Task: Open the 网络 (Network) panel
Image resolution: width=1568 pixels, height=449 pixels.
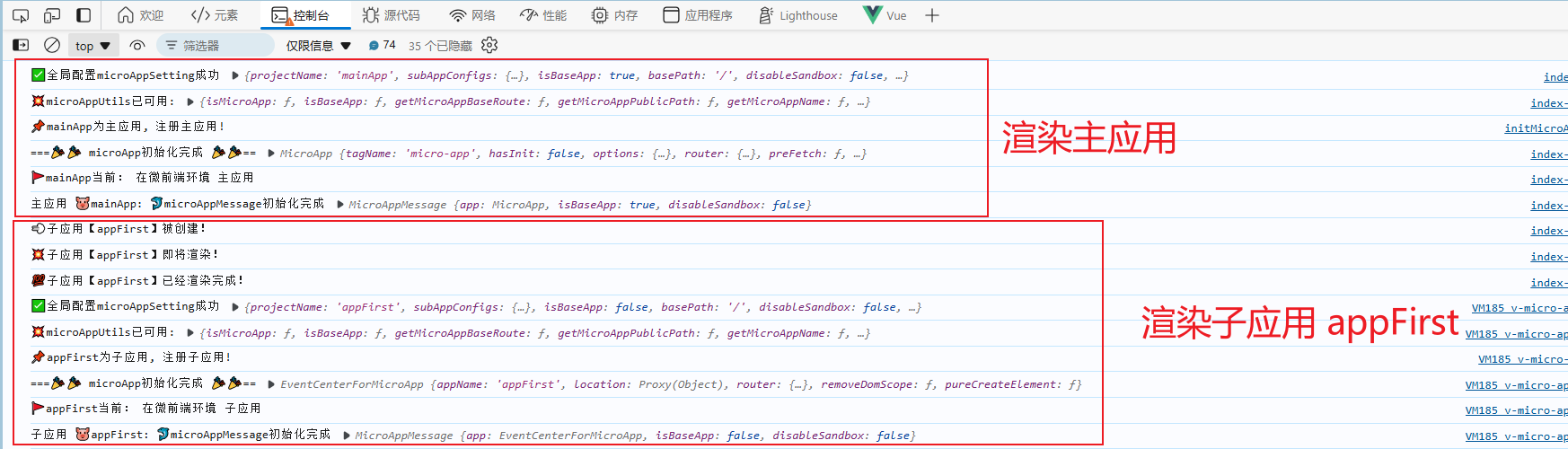Action: [x=472, y=15]
